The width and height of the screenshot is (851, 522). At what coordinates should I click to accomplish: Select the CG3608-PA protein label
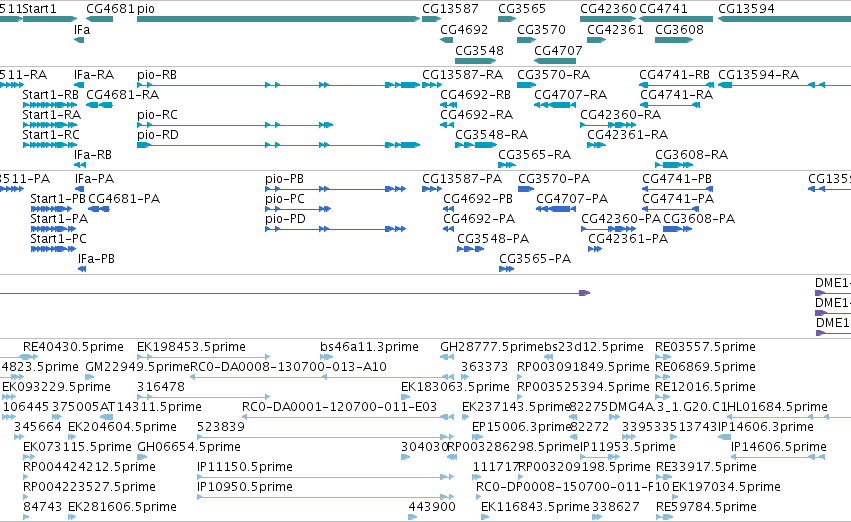click(x=699, y=219)
